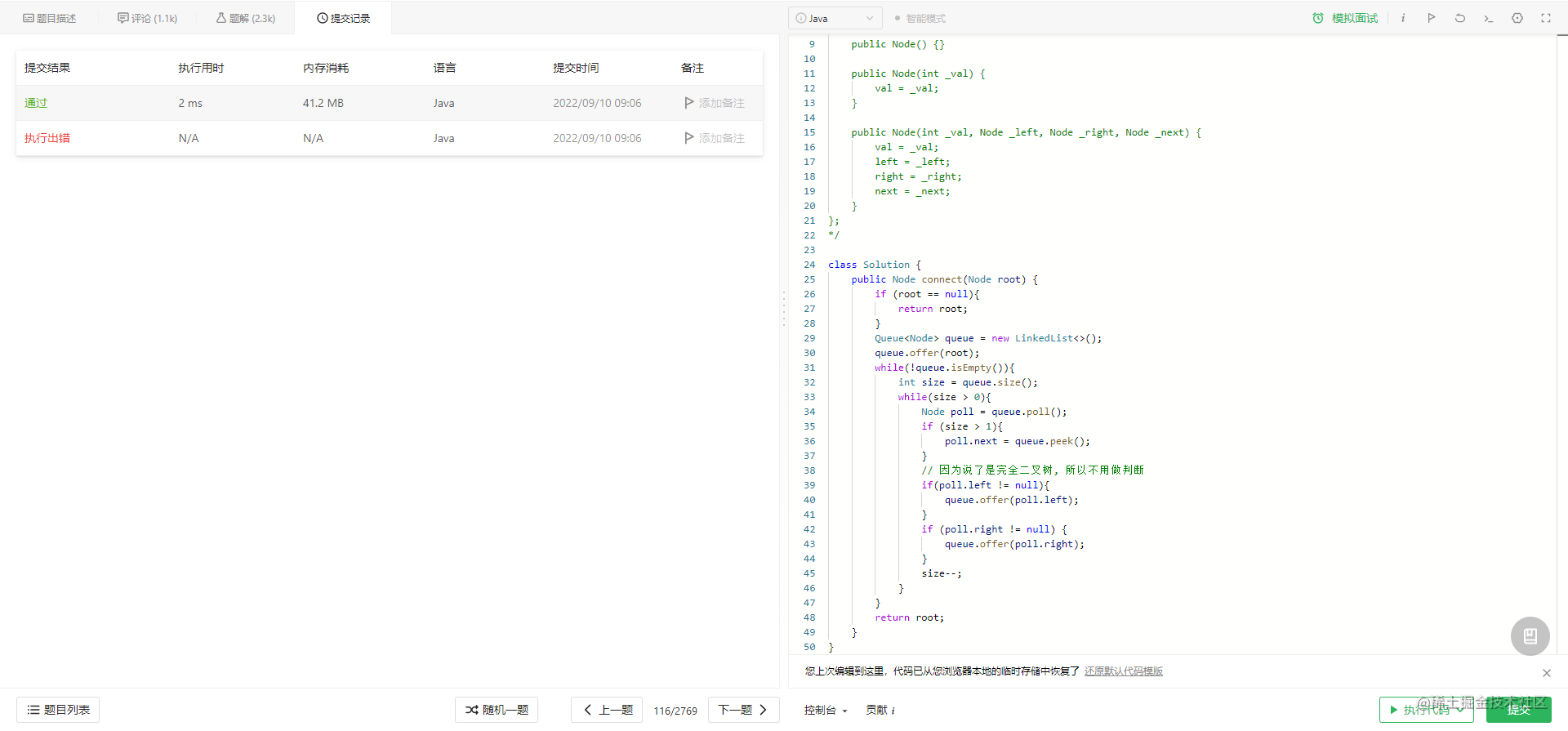Click the info icon in Java selector
The image size is (1568, 731).
pos(801,18)
